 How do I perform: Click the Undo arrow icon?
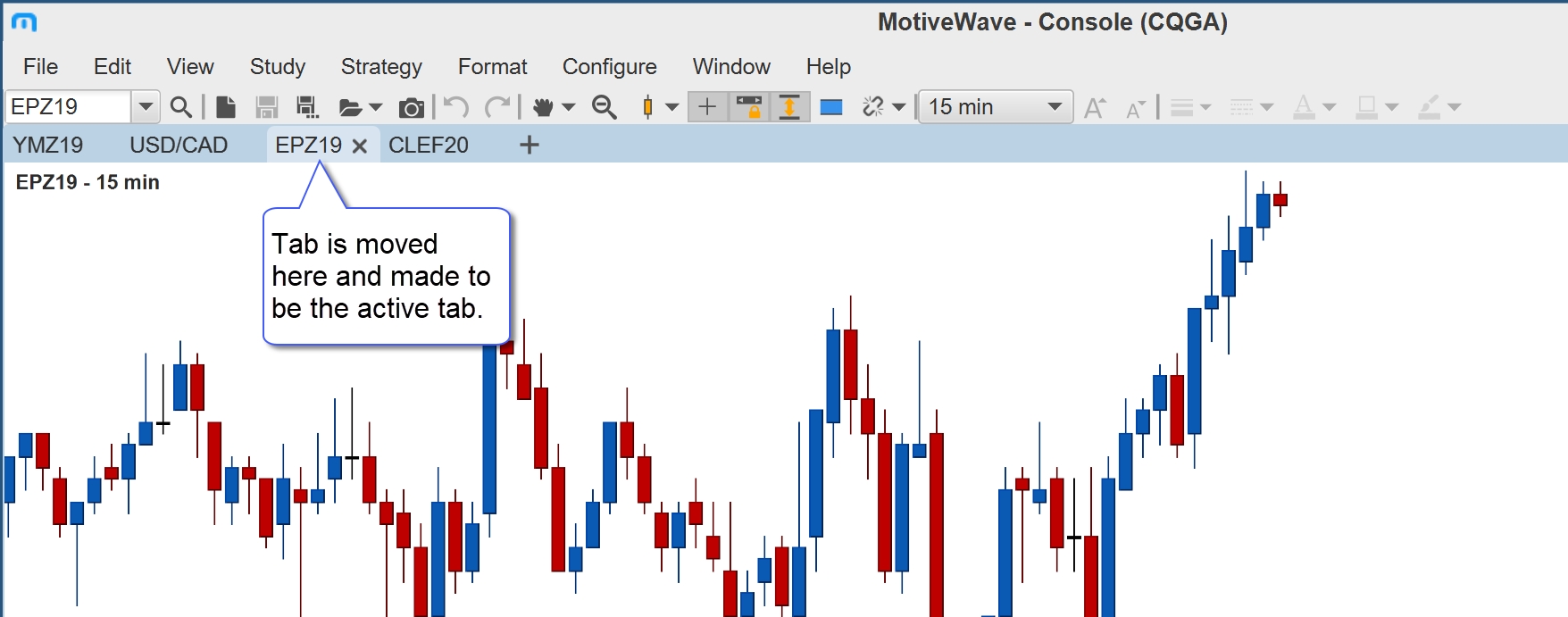(x=456, y=107)
